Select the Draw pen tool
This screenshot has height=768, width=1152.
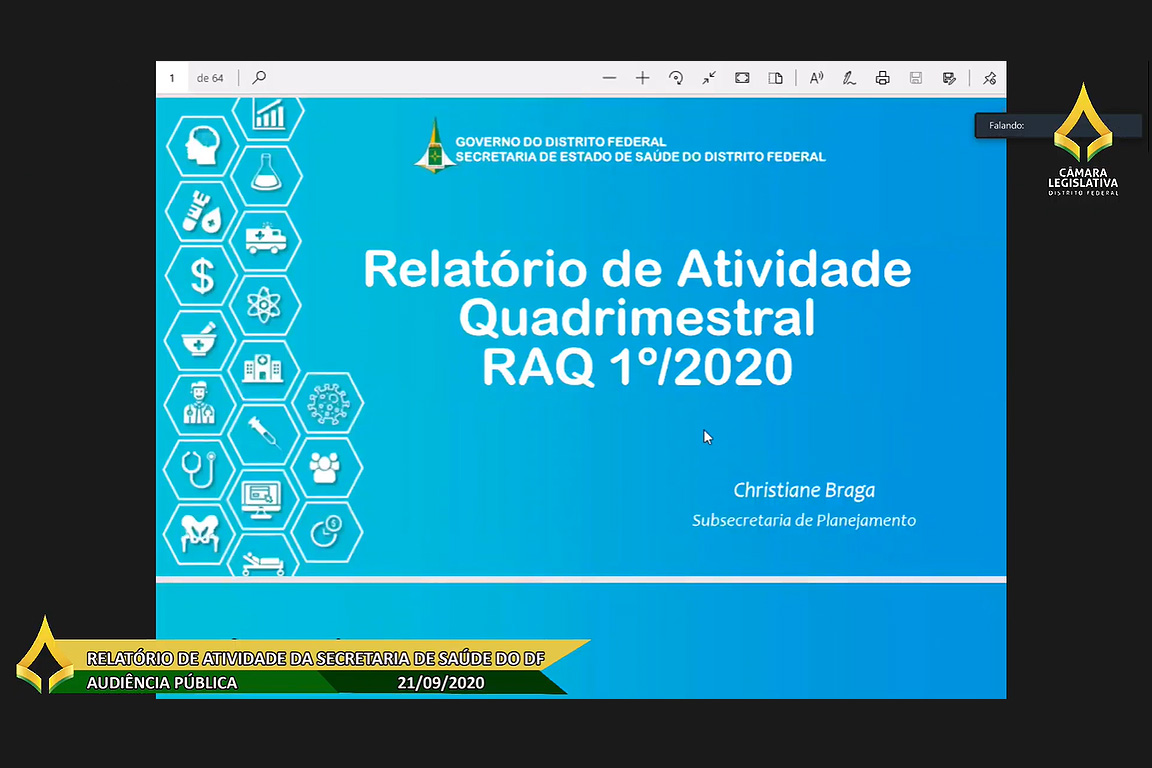pyautogui.click(x=849, y=78)
